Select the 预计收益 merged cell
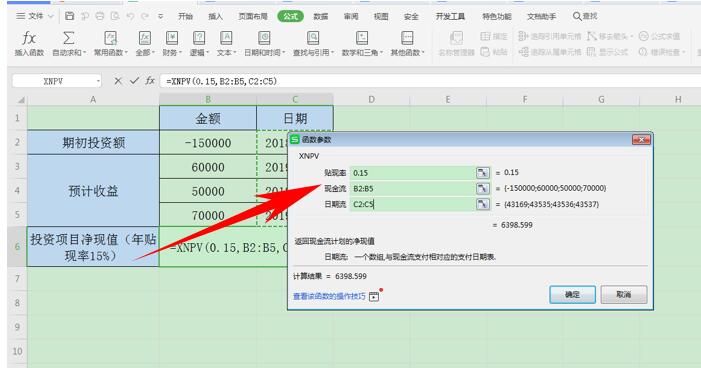701x368 pixels. [93, 190]
